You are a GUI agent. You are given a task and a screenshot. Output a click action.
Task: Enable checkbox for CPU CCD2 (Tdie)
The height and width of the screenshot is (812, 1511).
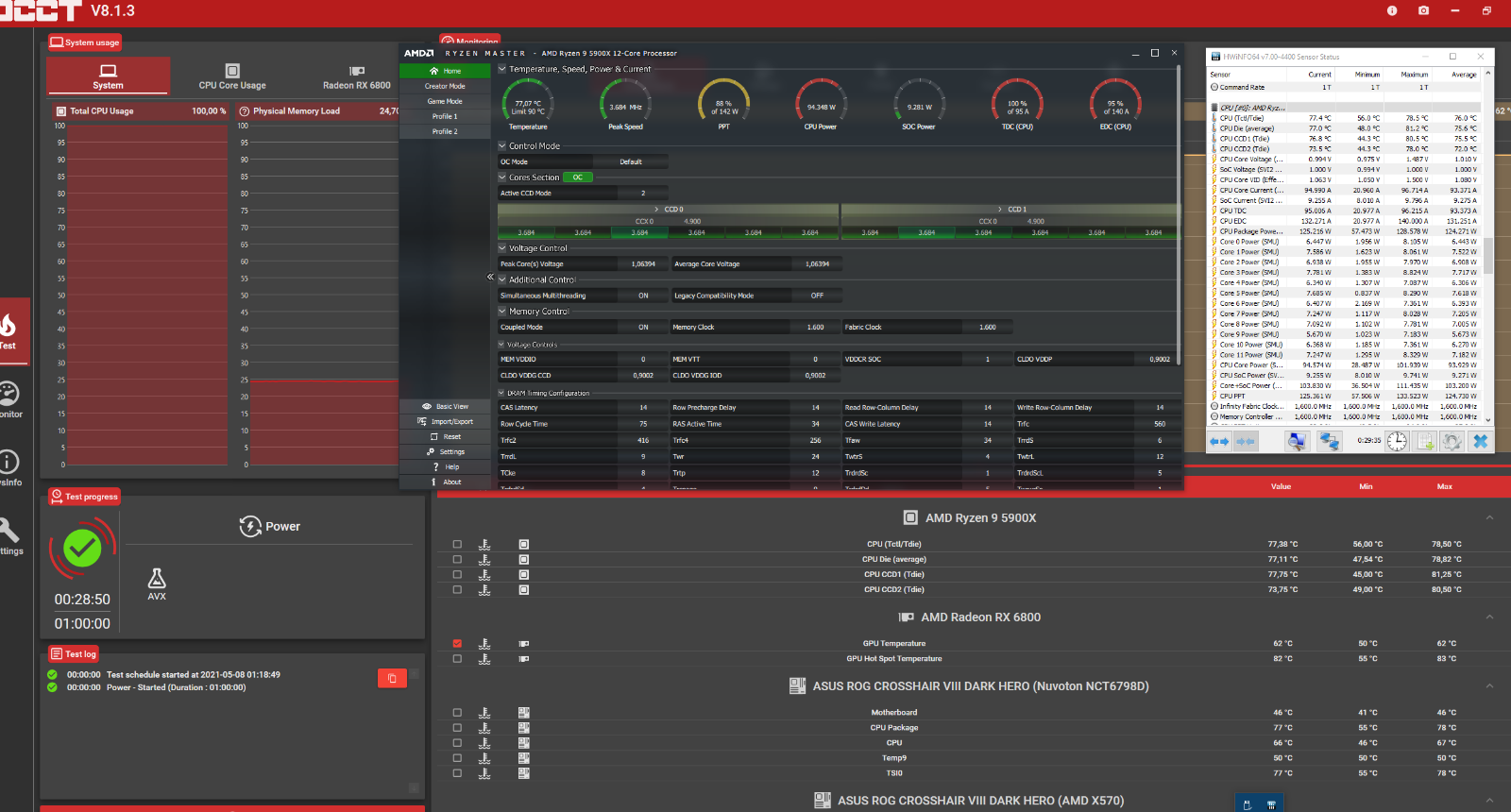pyautogui.click(x=457, y=589)
